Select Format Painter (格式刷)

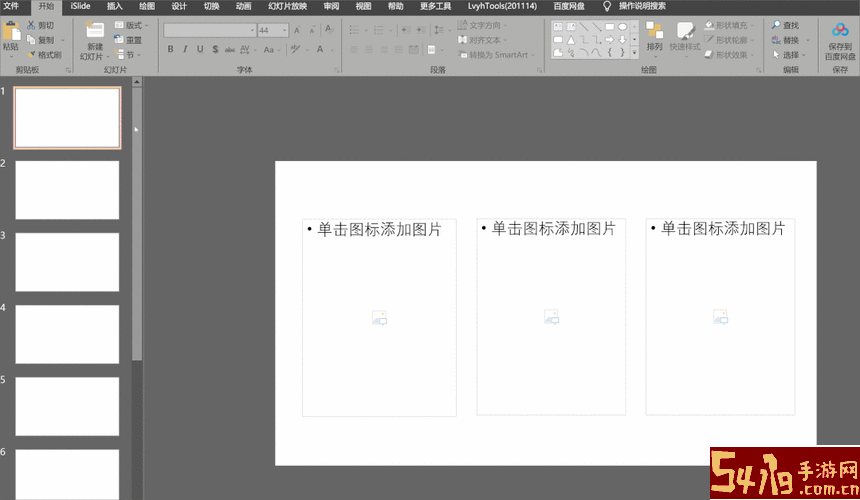44,55
